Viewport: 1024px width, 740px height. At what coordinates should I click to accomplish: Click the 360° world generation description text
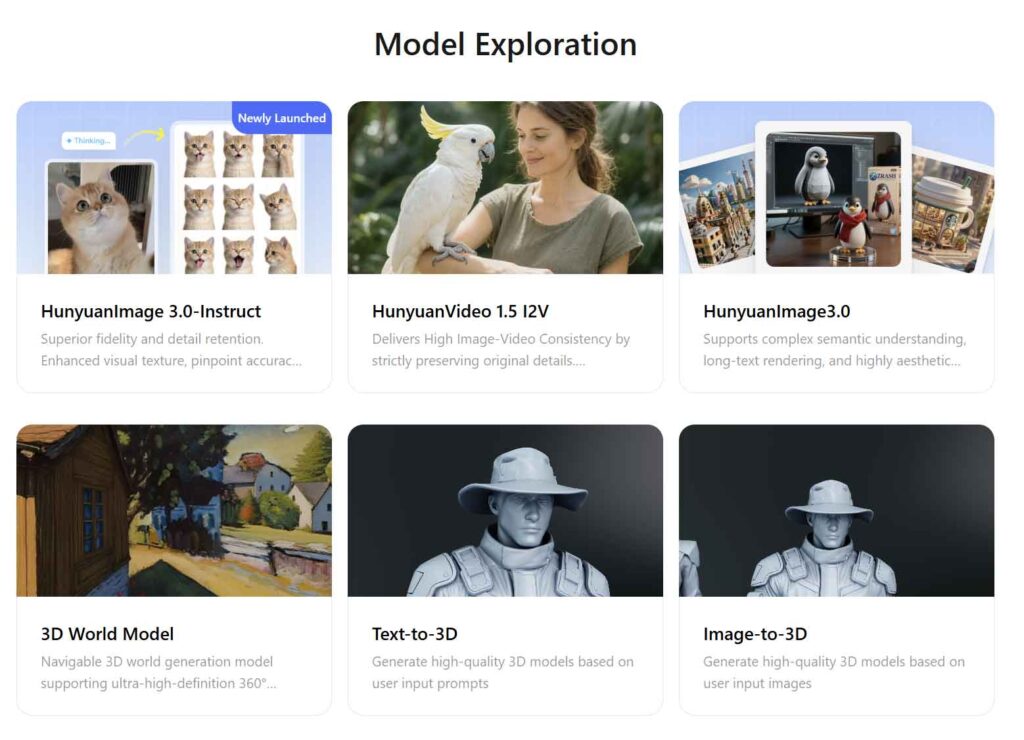click(x=157, y=672)
